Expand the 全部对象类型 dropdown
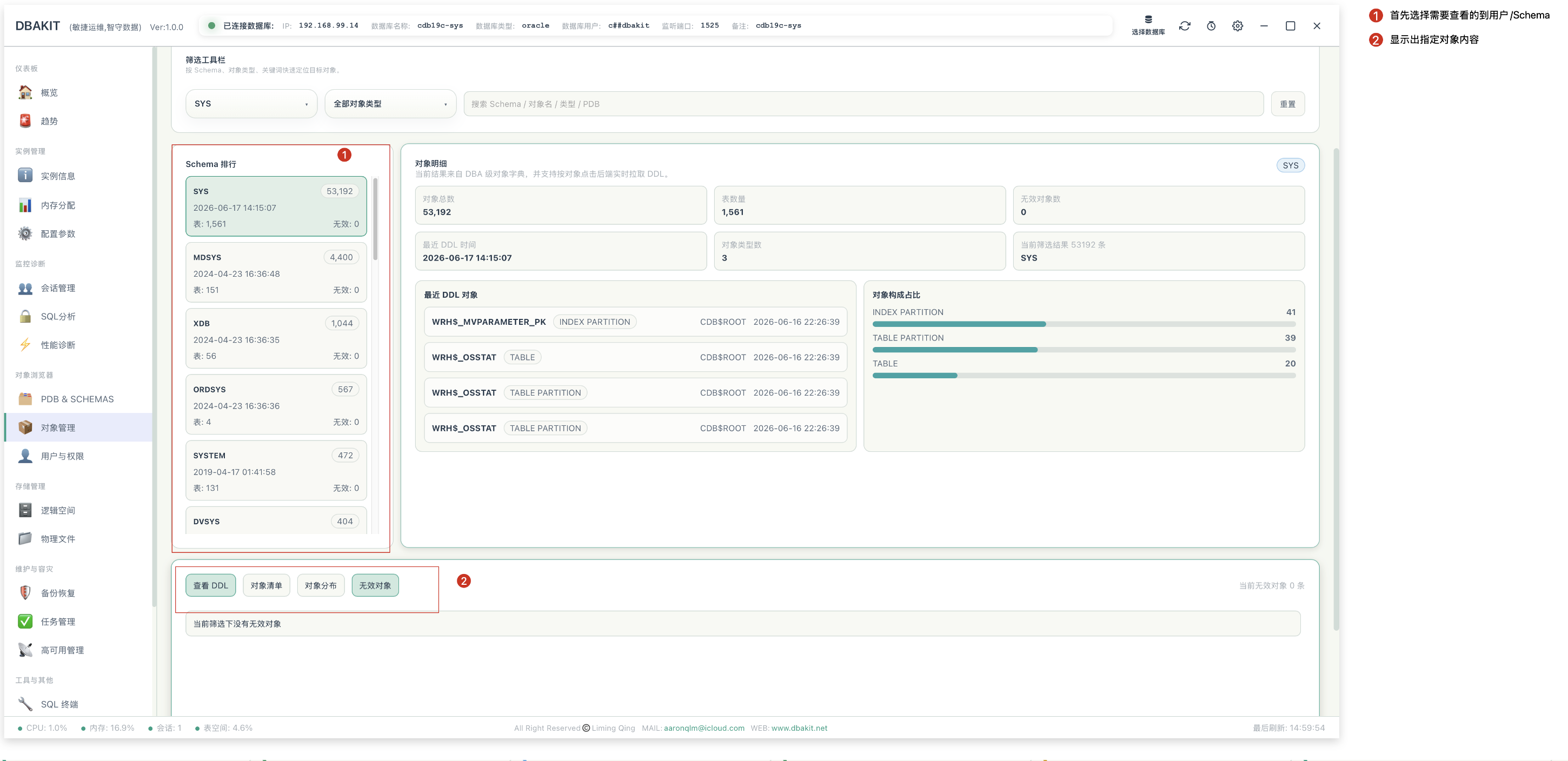The height and width of the screenshot is (761, 1568). click(390, 104)
